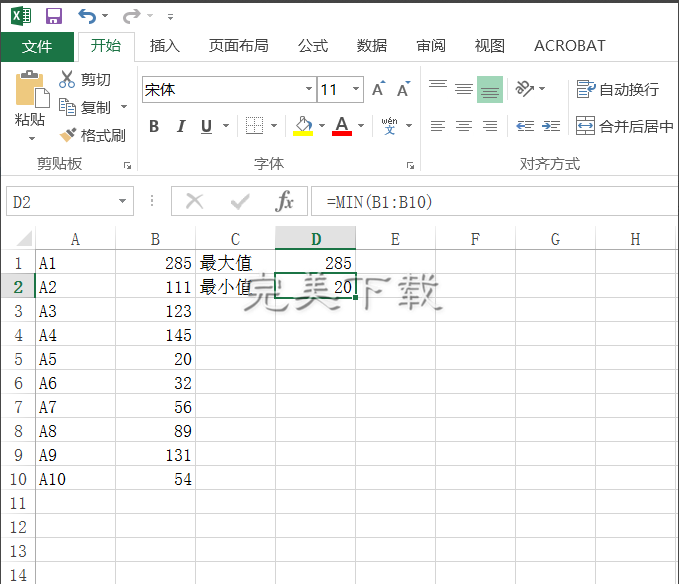Screen dimensions: 679x584
Task: Open the 文件 tab
Action: (37, 46)
